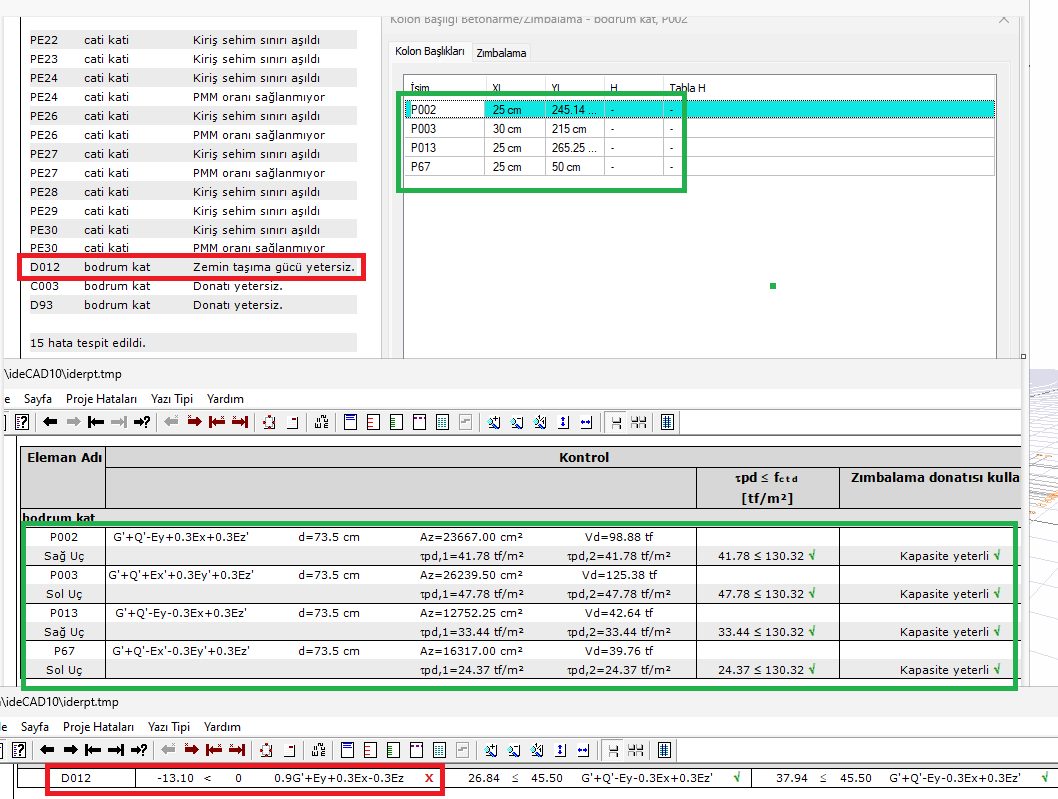Select error D93 'Donatı yetersiz.'
Viewport: 1058px width, 799px height.
pyautogui.click(x=192, y=305)
